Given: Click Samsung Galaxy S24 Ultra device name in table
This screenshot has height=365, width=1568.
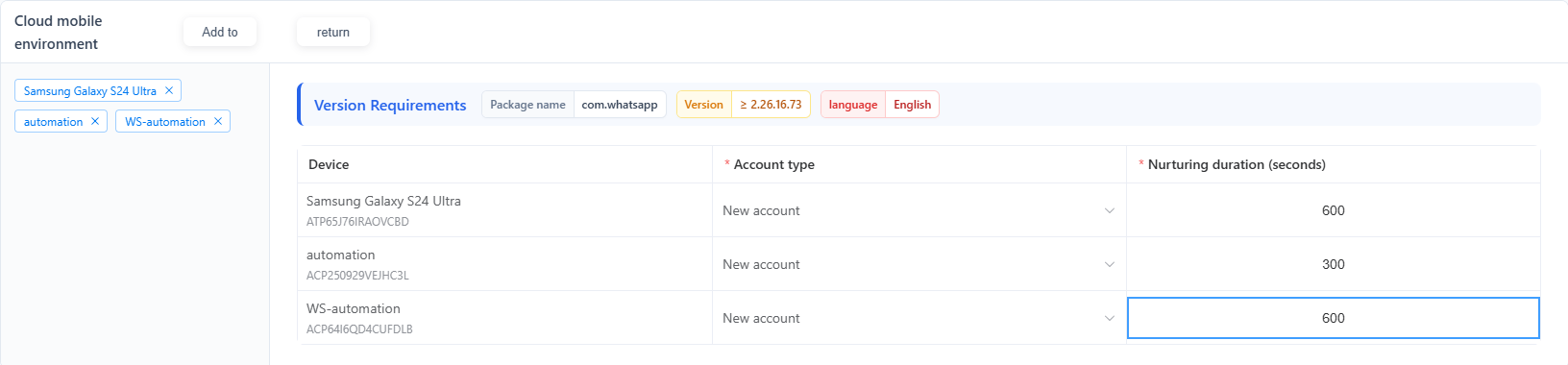Looking at the screenshot, I should coord(383,201).
